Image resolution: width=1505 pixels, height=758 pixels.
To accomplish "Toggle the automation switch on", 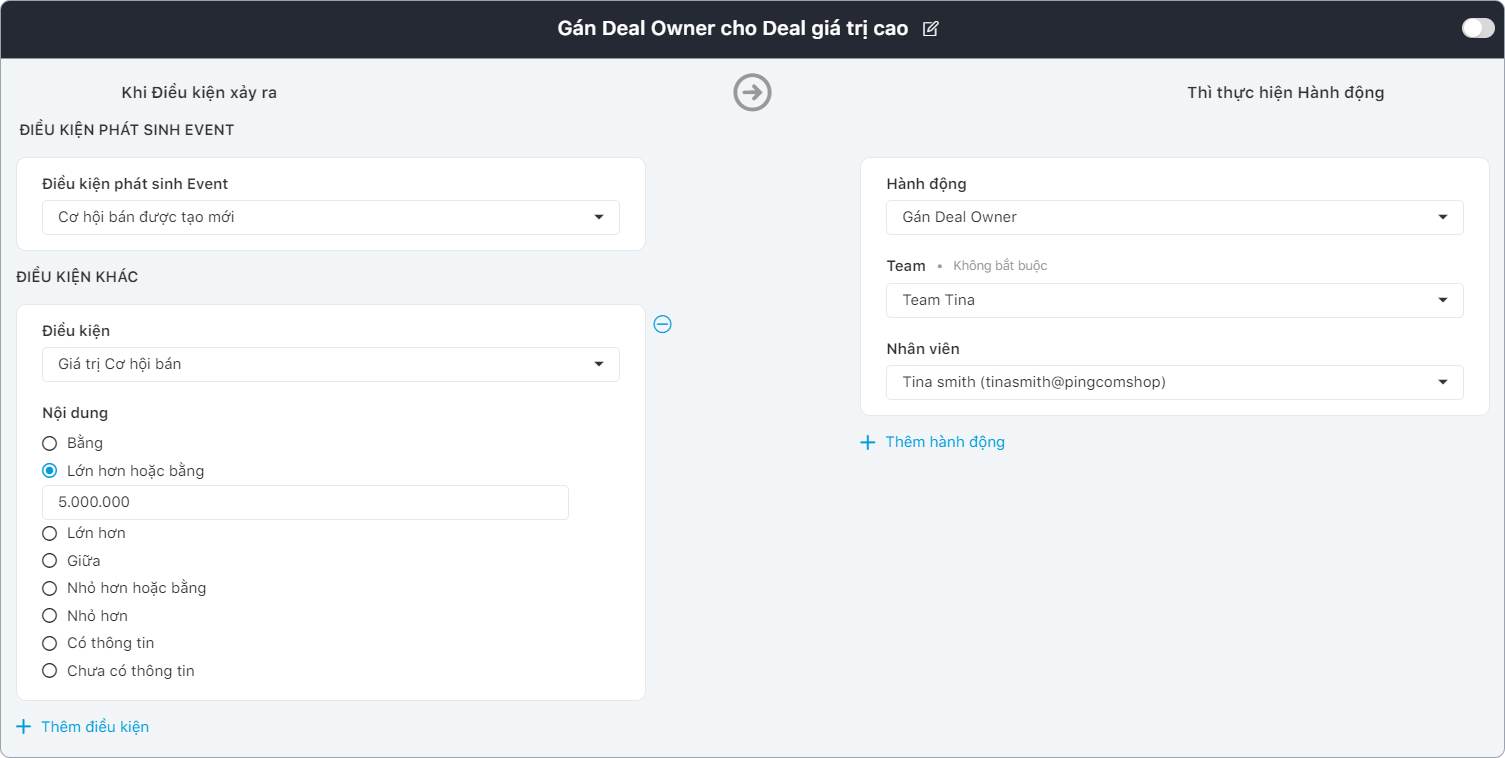I will (x=1477, y=28).
